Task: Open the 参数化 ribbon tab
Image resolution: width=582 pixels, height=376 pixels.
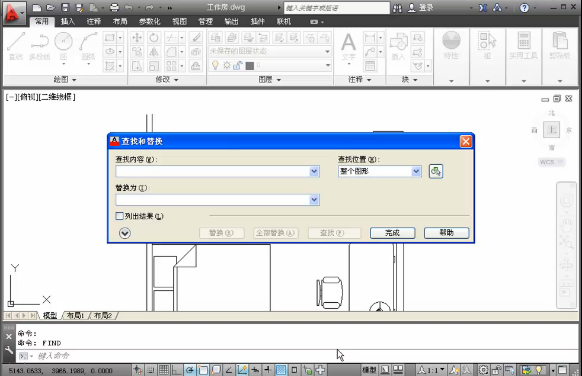Action: point(150,22)
